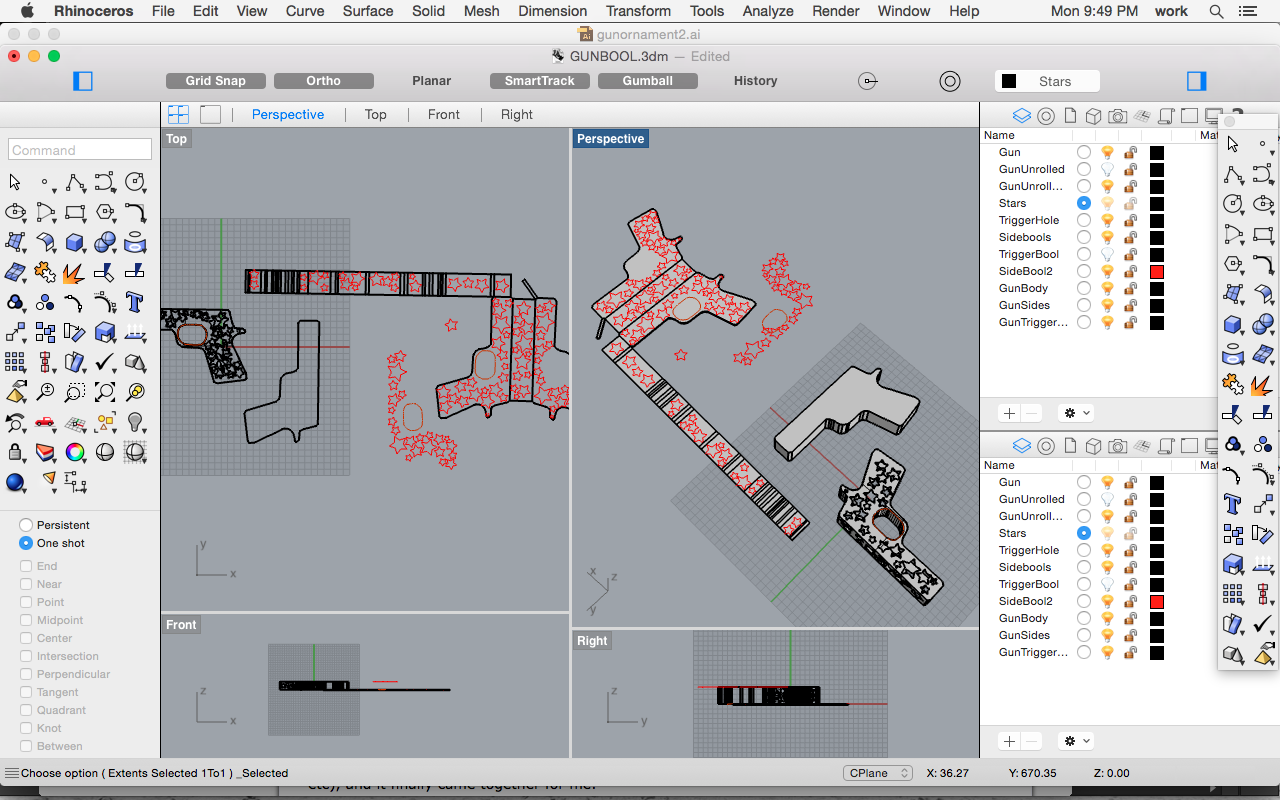Toggle the Grid Snap button
Image resolution: width=1280 pixels, height=800 pixels.
tap(215, 81)
